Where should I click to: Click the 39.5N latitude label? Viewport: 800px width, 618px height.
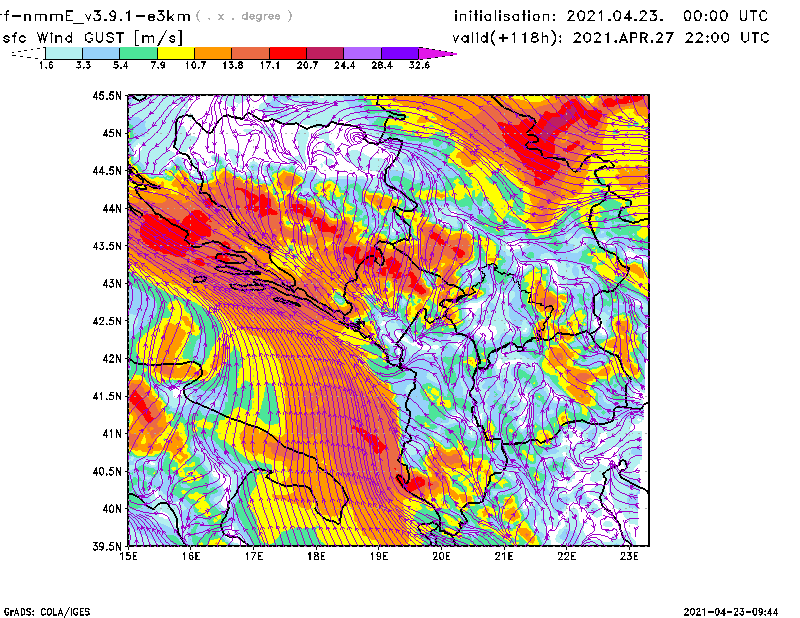point(107,547)
